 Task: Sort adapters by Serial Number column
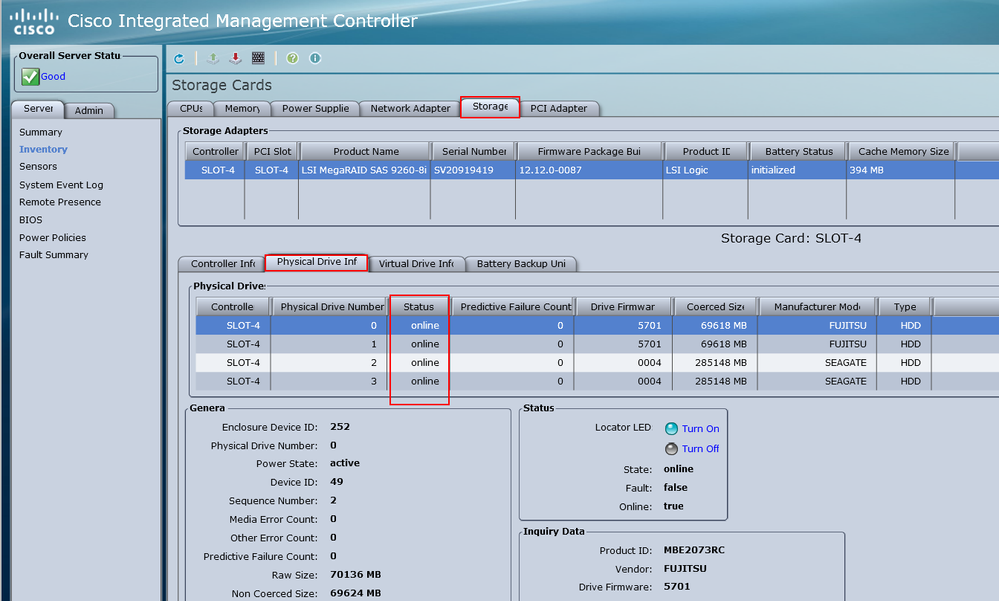474,152
